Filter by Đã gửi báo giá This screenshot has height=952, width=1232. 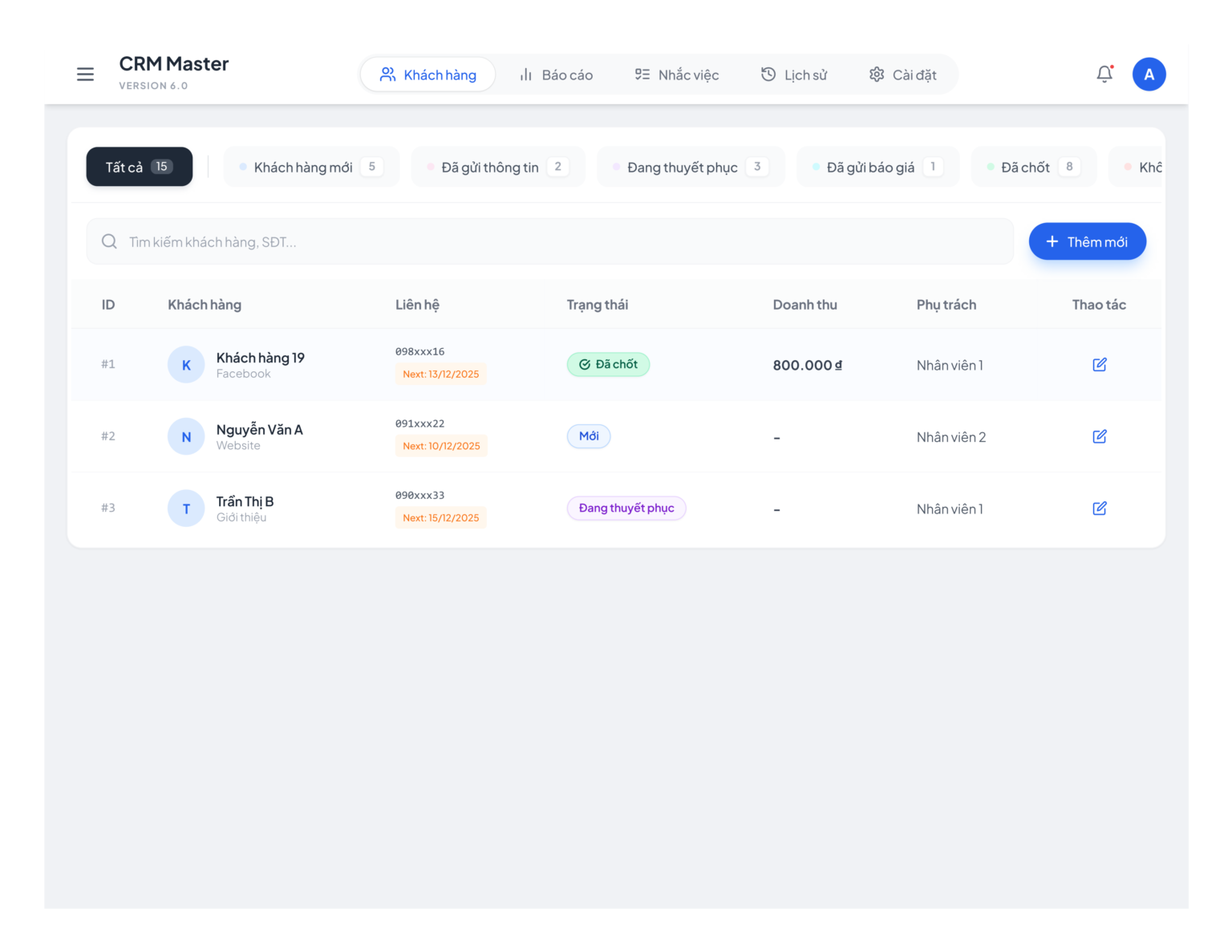877,167
